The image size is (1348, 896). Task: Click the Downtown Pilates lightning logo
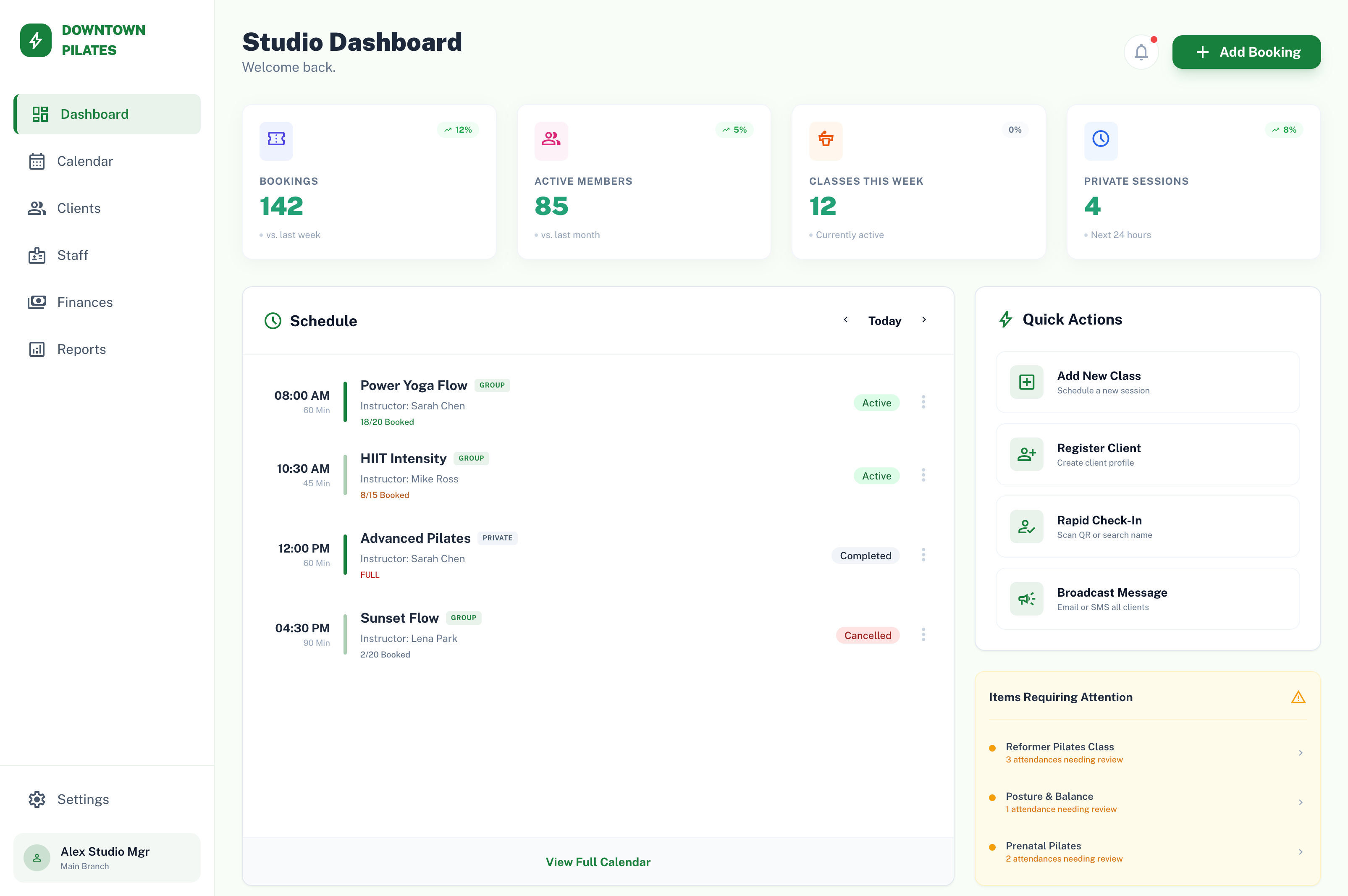tap(36, 40)
